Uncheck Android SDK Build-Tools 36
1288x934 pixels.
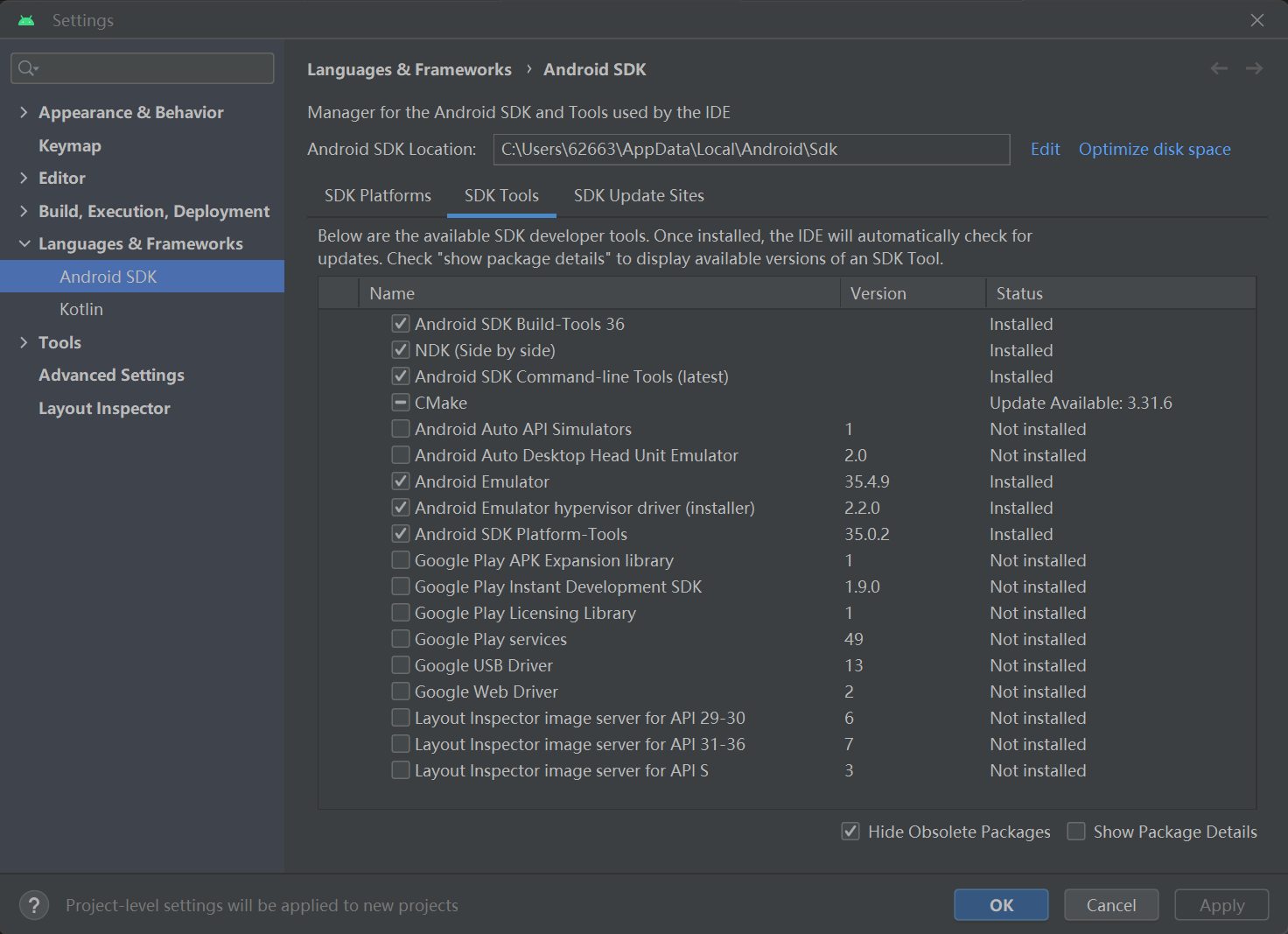tap(401, 324)
